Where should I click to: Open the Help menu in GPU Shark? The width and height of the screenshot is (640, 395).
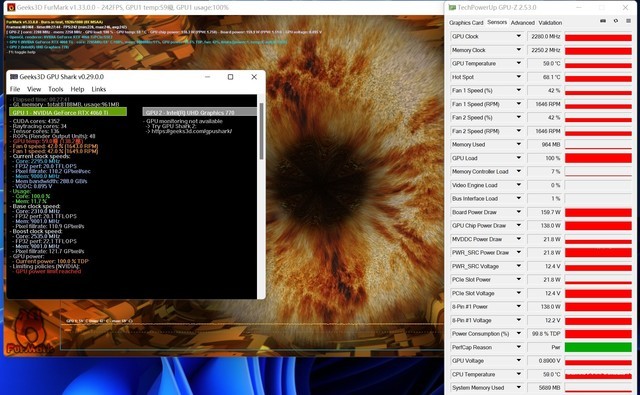[x=77, y=89]
